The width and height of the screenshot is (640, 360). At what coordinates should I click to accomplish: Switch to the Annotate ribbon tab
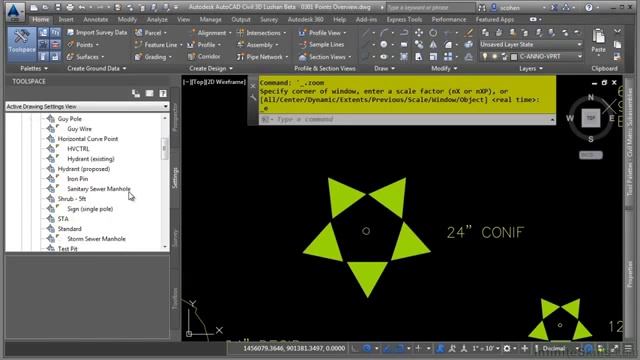[x=96, y=19]
